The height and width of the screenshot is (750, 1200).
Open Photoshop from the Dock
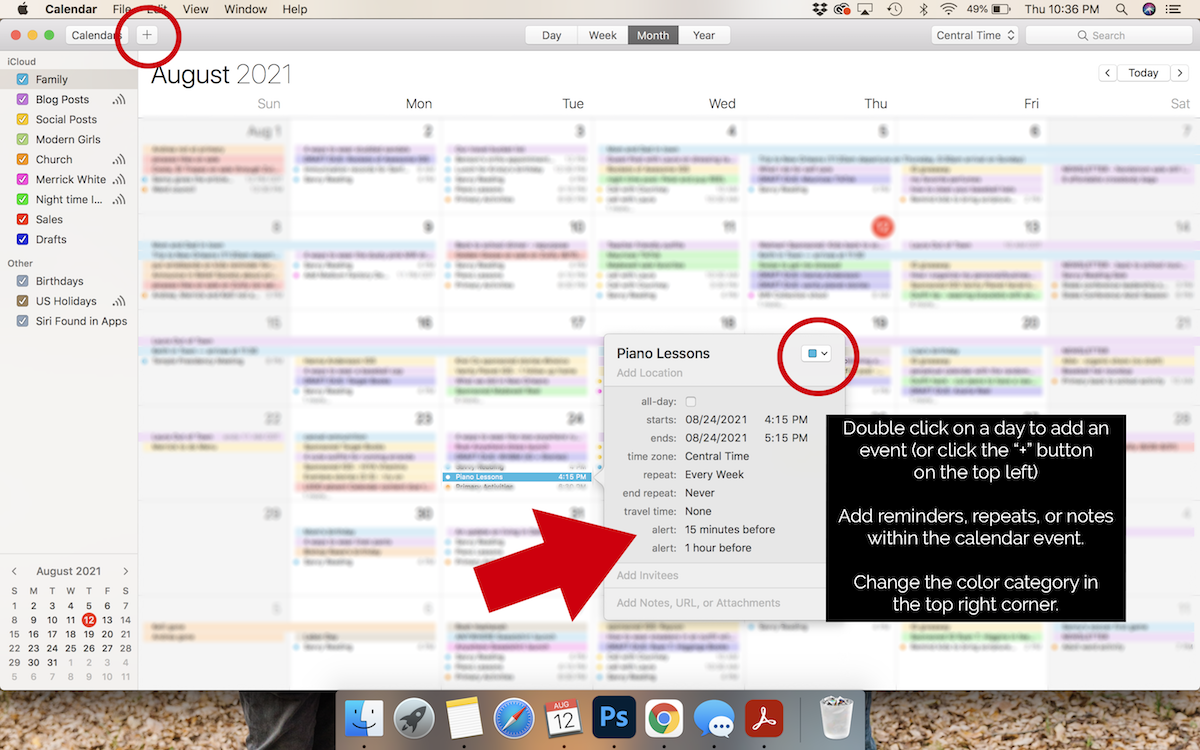[x=614, y=718]
